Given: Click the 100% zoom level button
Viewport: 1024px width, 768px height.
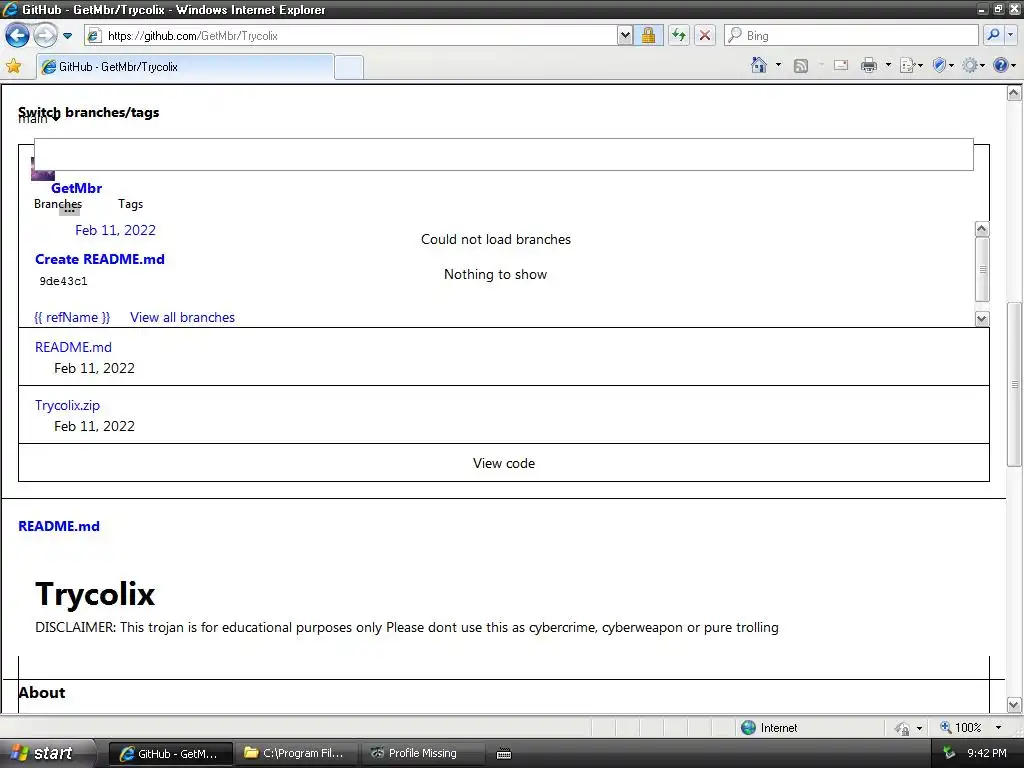Looking at the screenshot, I should tap(961, 728).
